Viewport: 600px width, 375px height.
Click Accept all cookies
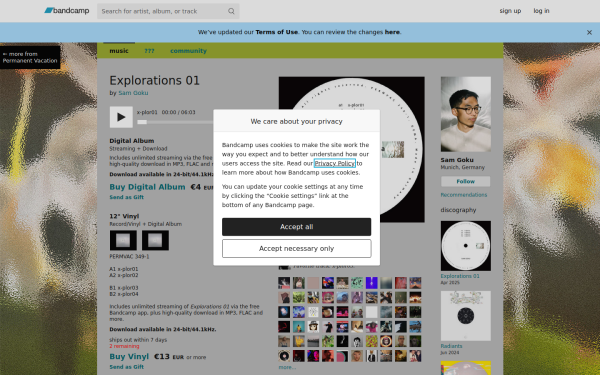(297, 227)
